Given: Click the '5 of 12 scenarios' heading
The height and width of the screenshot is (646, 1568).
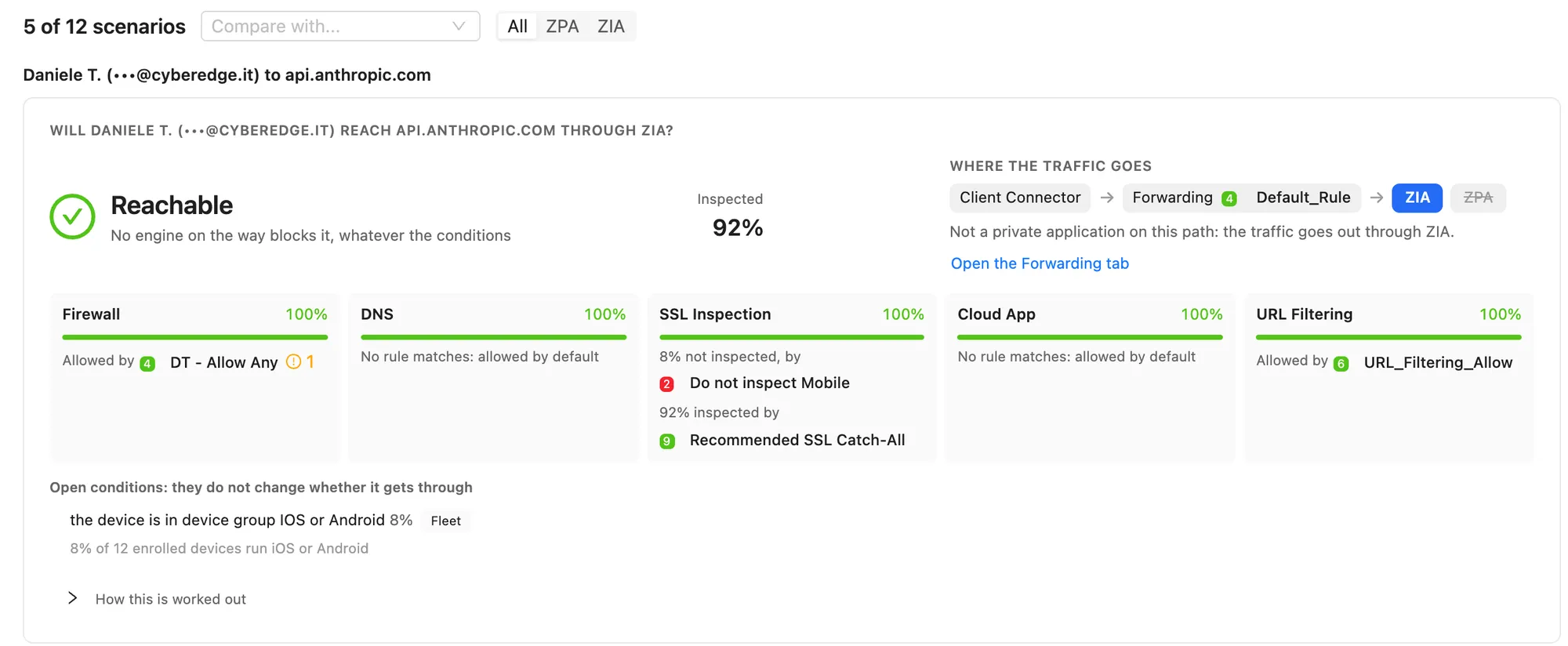Looking at the screenshot, I should pyautogui.click(x=104, y=27).
